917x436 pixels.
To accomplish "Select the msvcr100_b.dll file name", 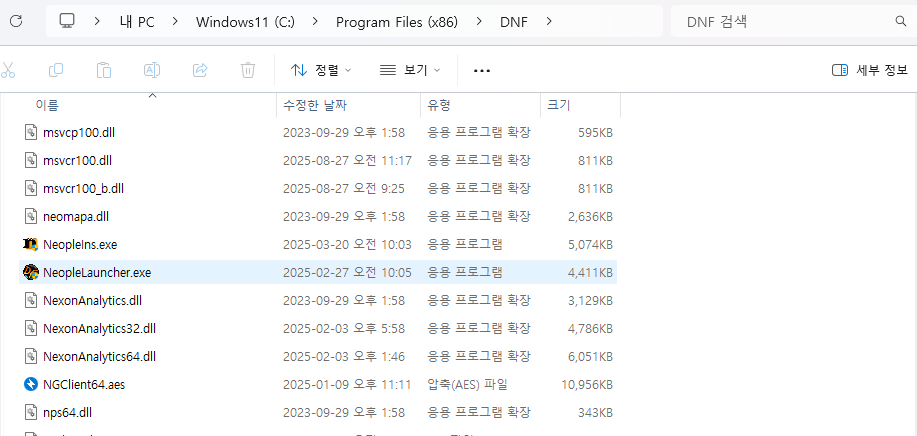I will point(83,189).
